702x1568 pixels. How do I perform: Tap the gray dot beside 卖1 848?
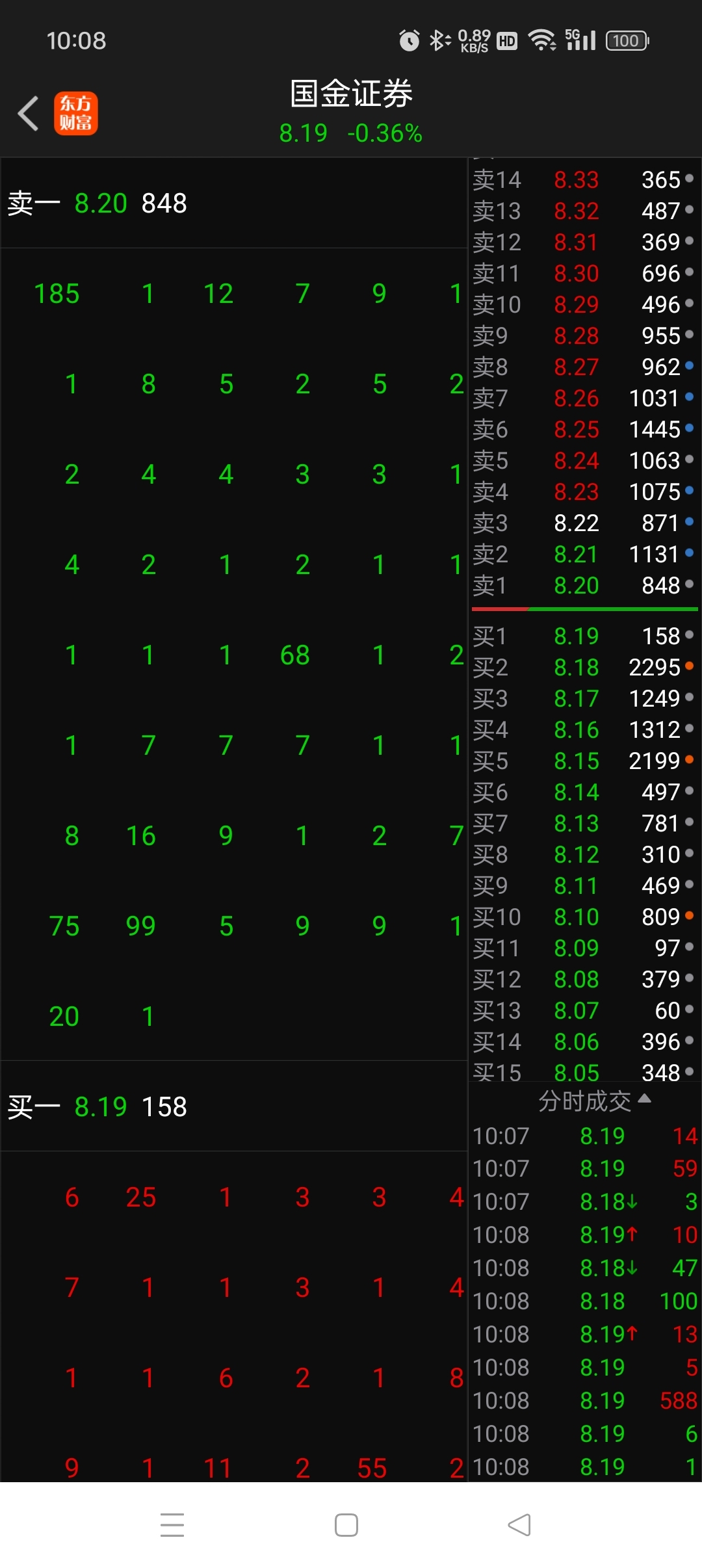(689, 584)
